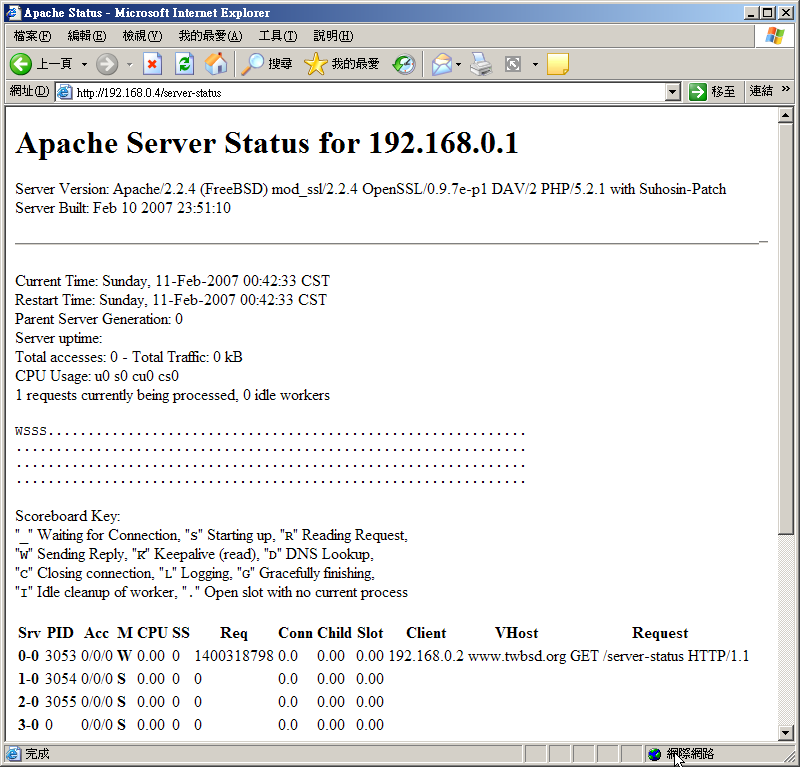Click the www.twbsd.org VHost cell
The image size is (800, 767).
pyautogui.click(x=517, y=656)
